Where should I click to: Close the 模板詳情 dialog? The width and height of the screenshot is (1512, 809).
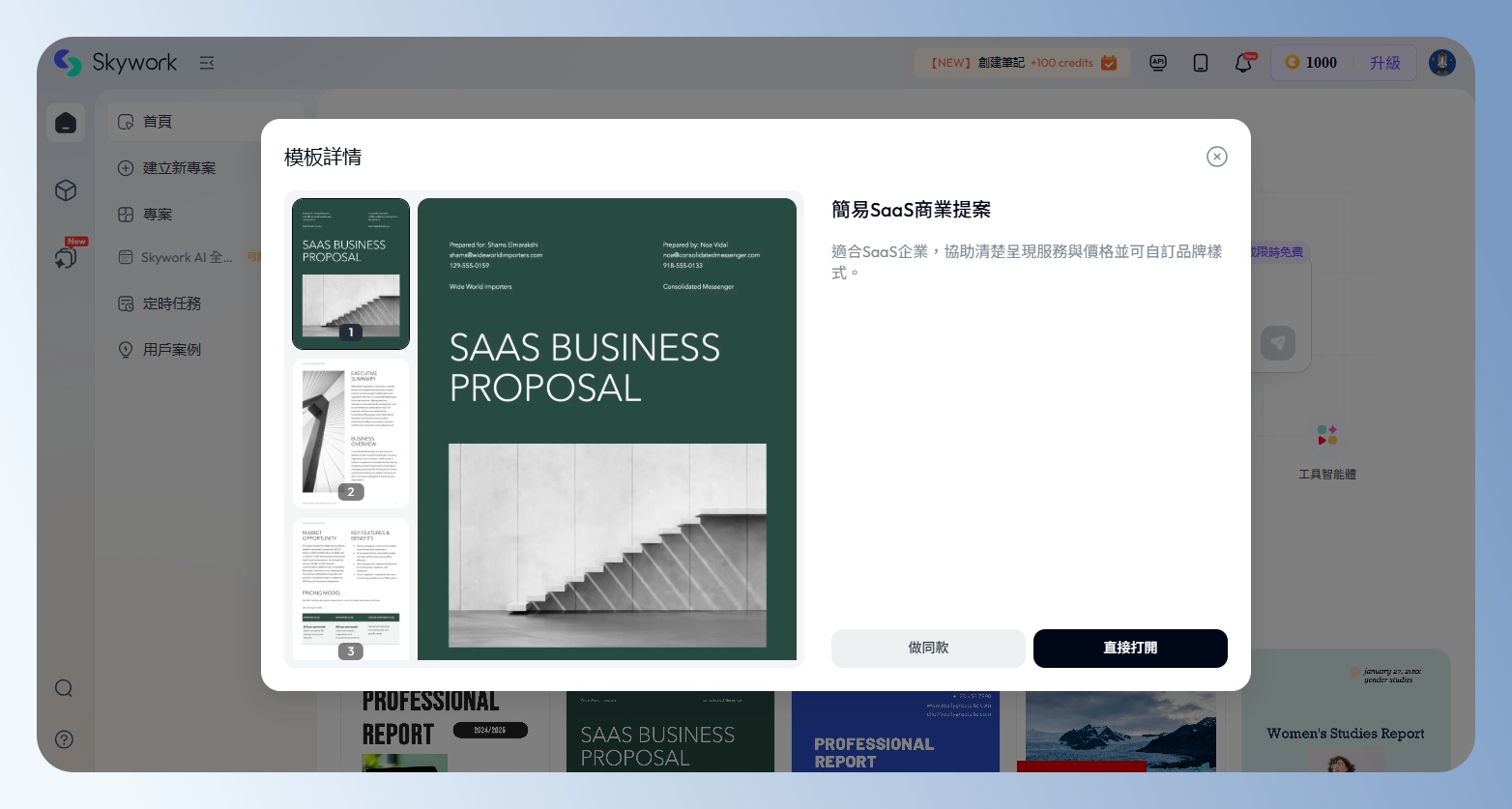tap(1216, 157)
